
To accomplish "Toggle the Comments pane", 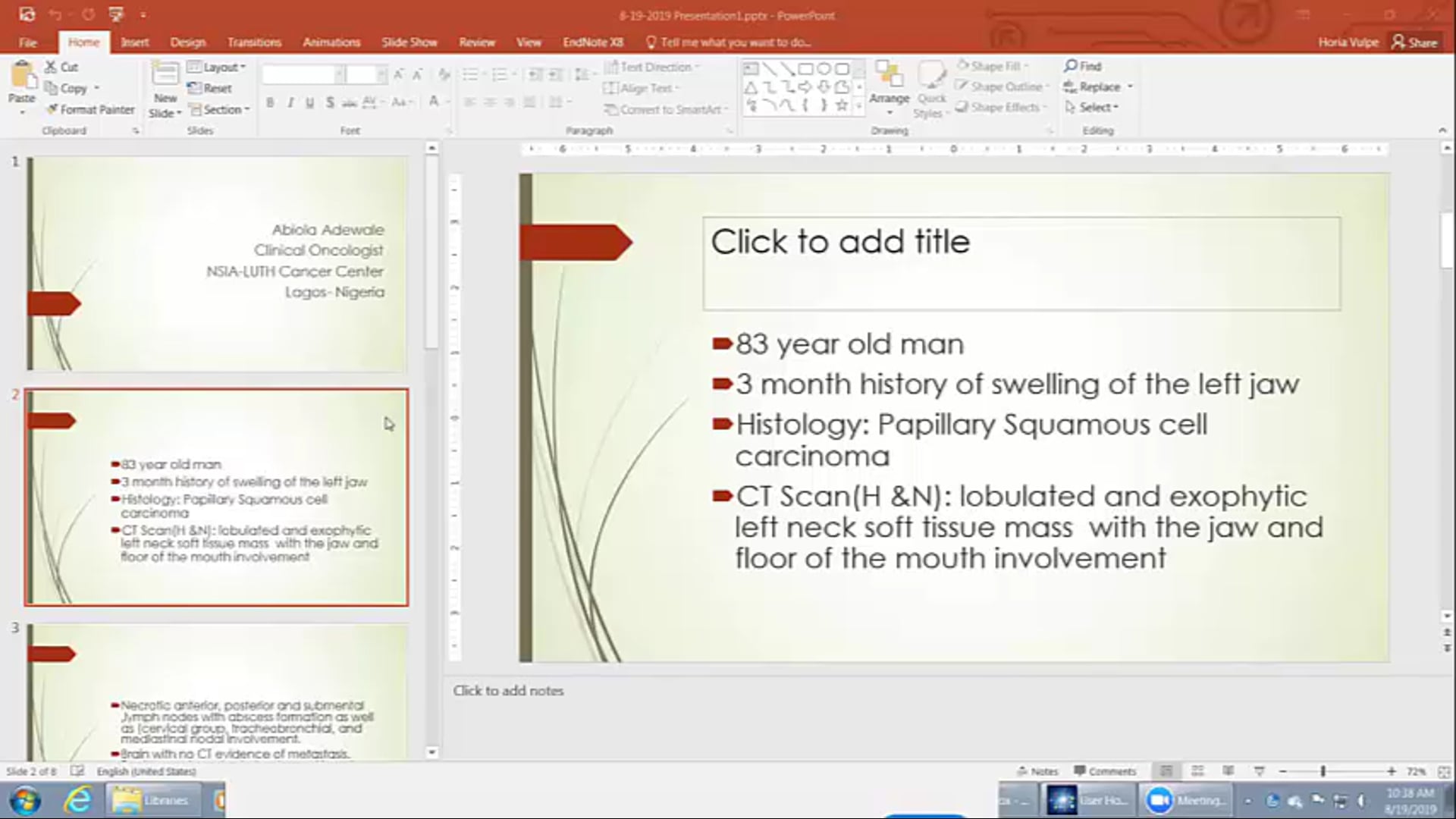I will coord(1104,771).
